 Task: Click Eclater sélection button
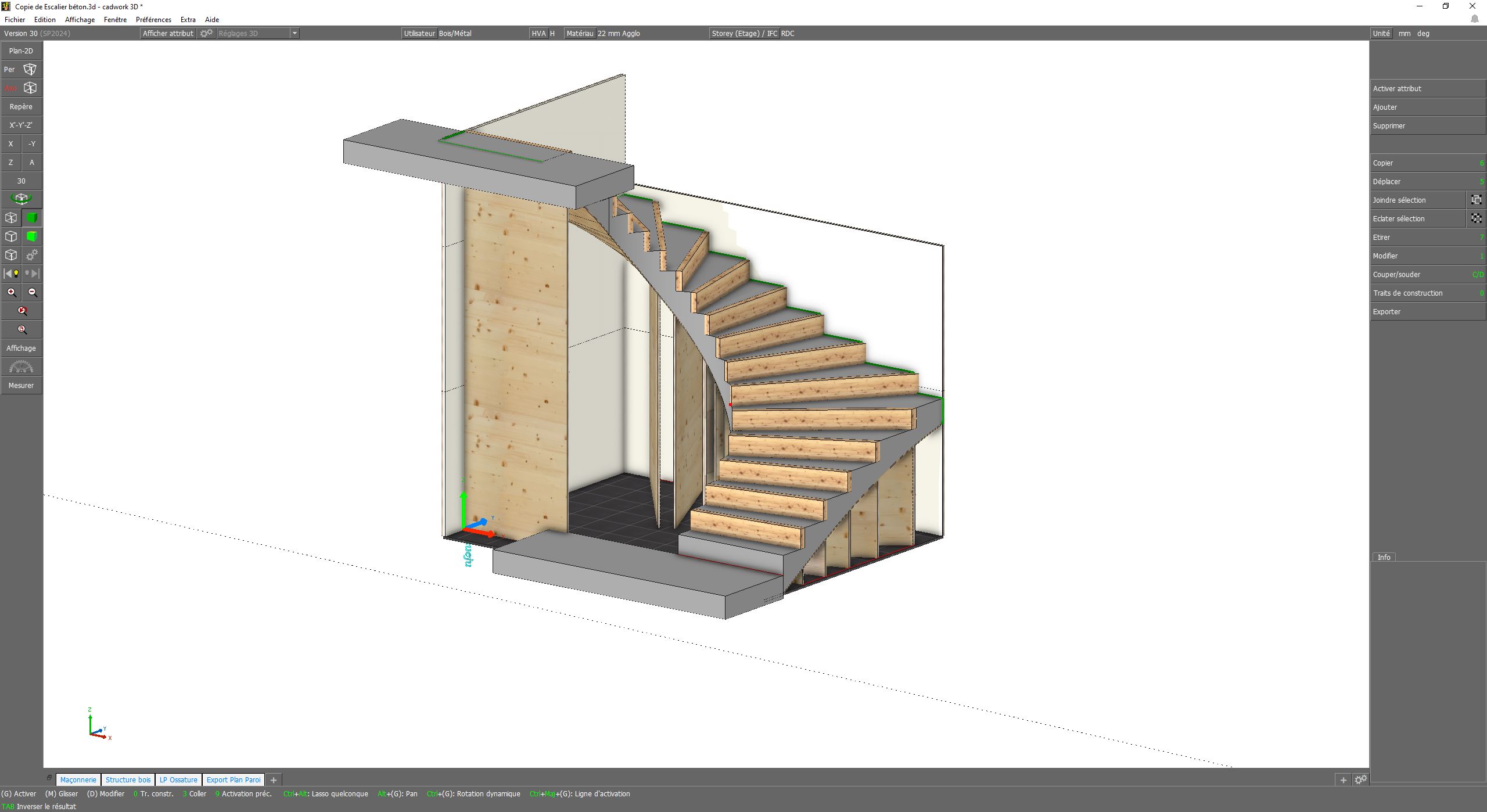pyautogui.click(x=1417, y=219)
